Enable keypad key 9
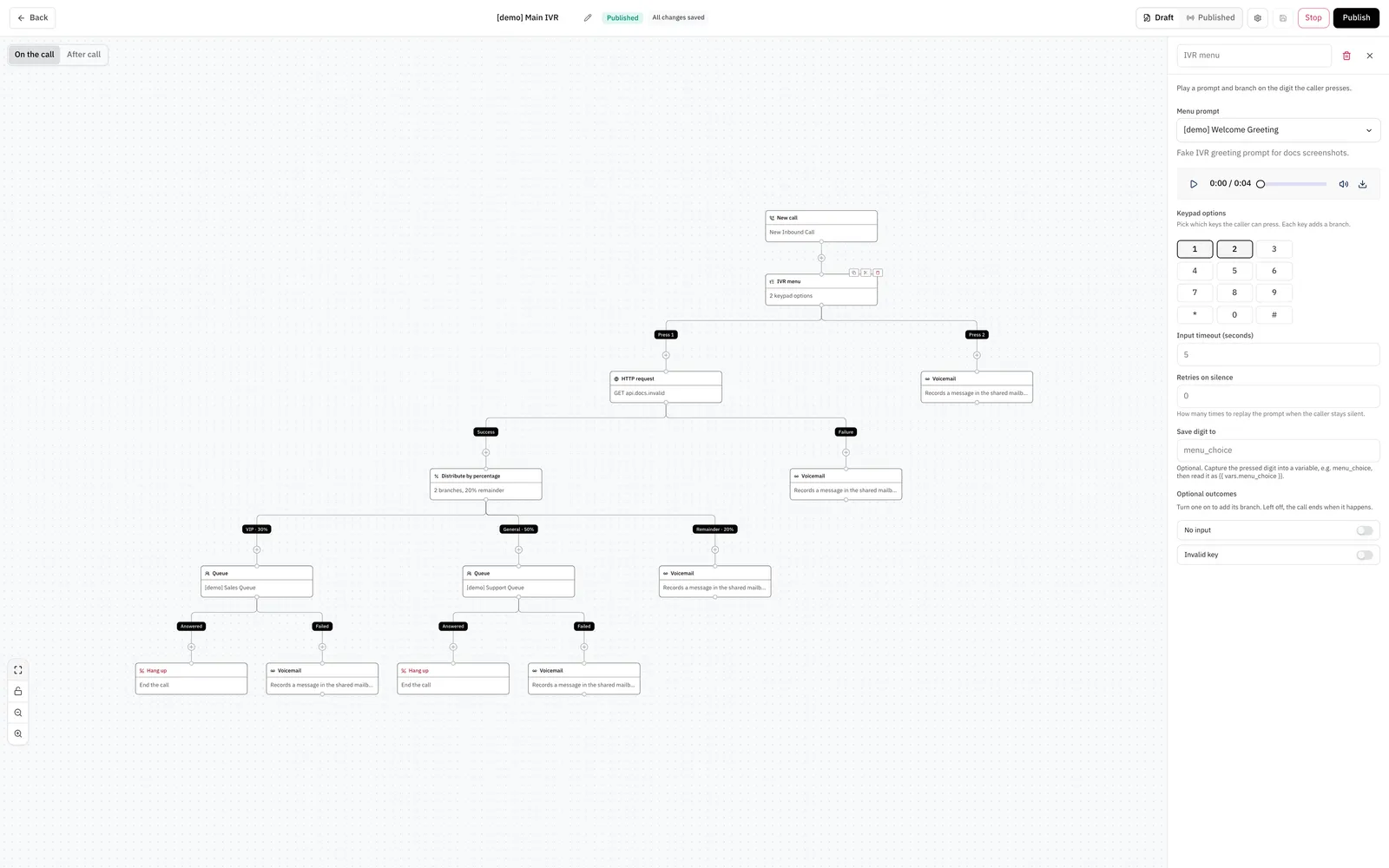The image size is (1389, 868). 1274,293
